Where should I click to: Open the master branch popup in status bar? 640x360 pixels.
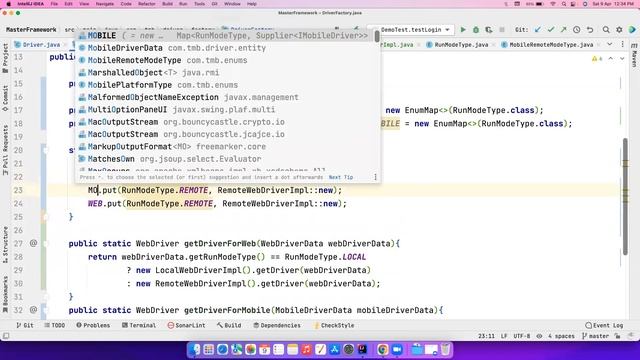tap(596, 336)
